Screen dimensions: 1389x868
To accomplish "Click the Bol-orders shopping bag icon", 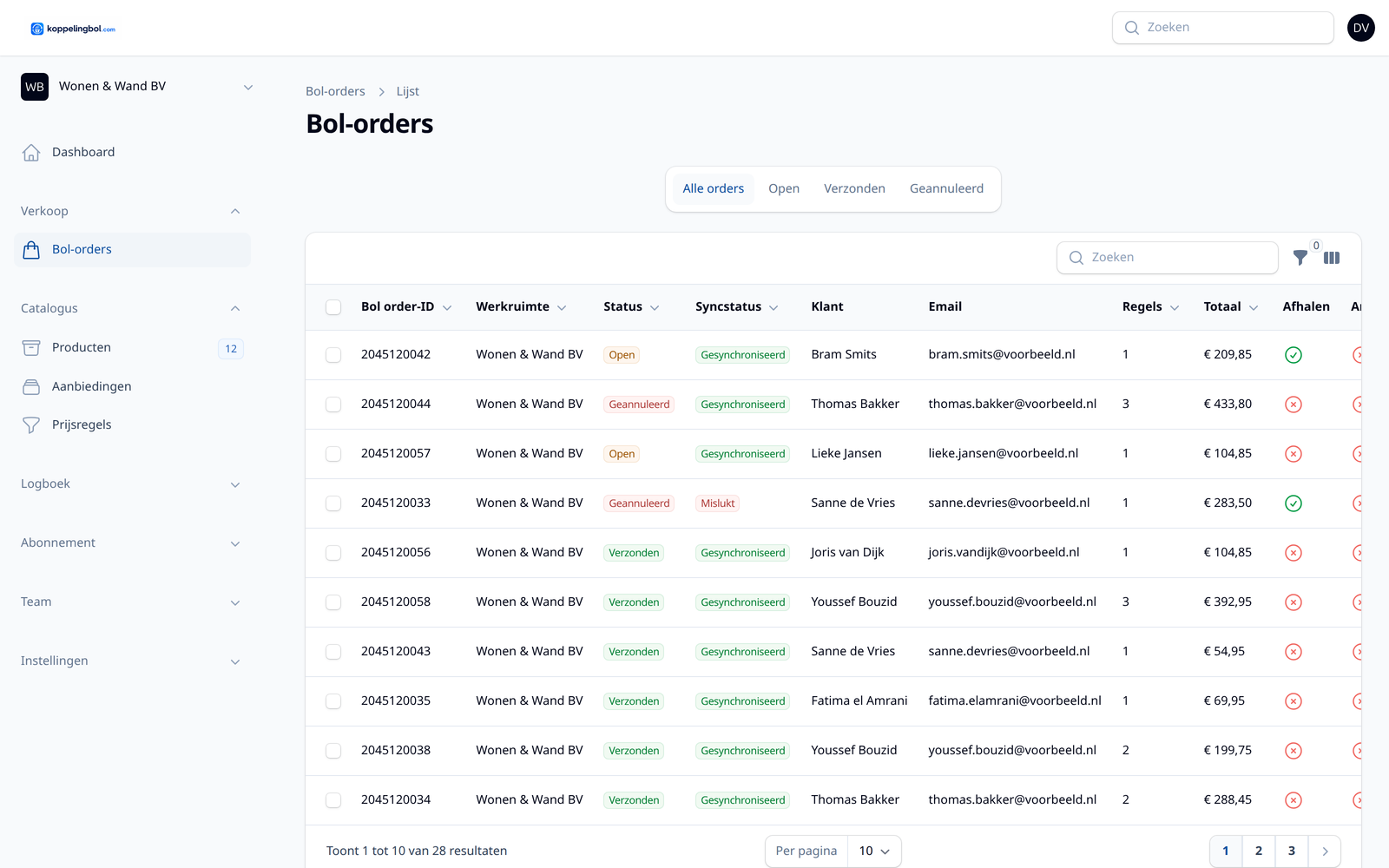I will pos(31,250).
